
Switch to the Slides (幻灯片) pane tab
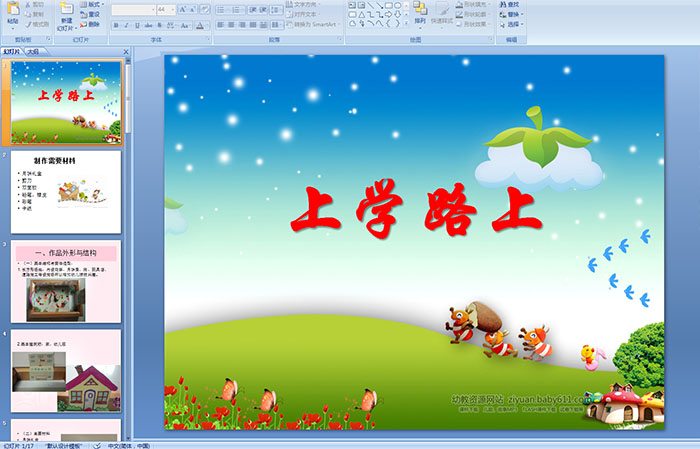[x=12, y=52]
